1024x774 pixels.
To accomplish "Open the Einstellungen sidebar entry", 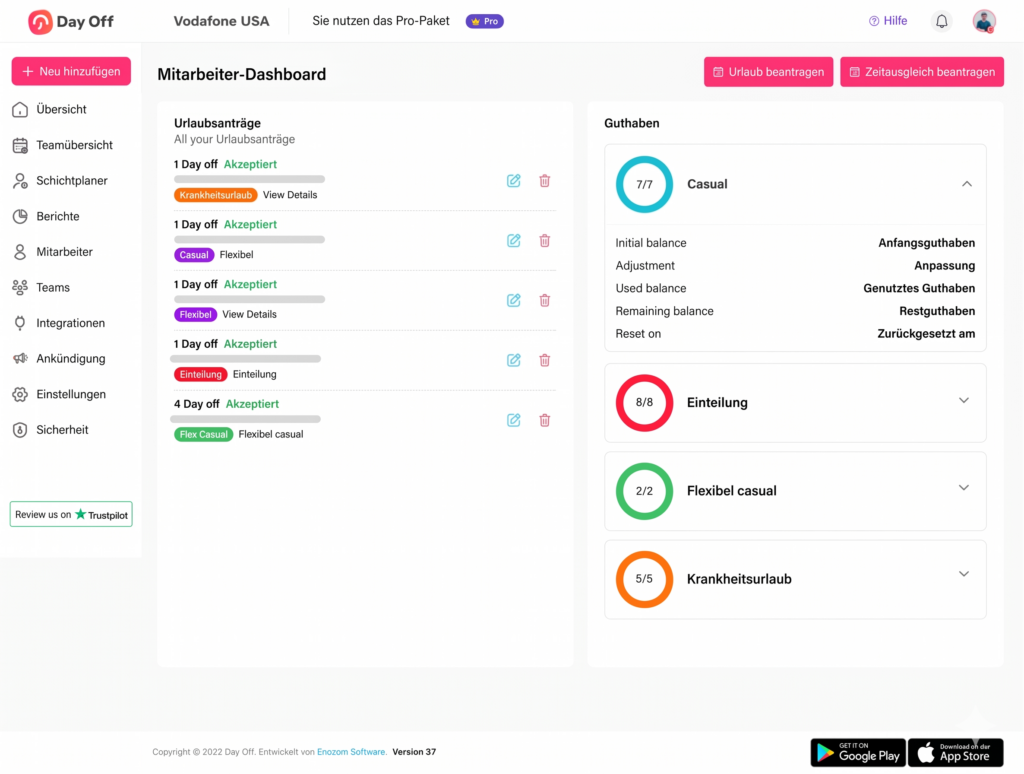I will [x=72, y=394].
